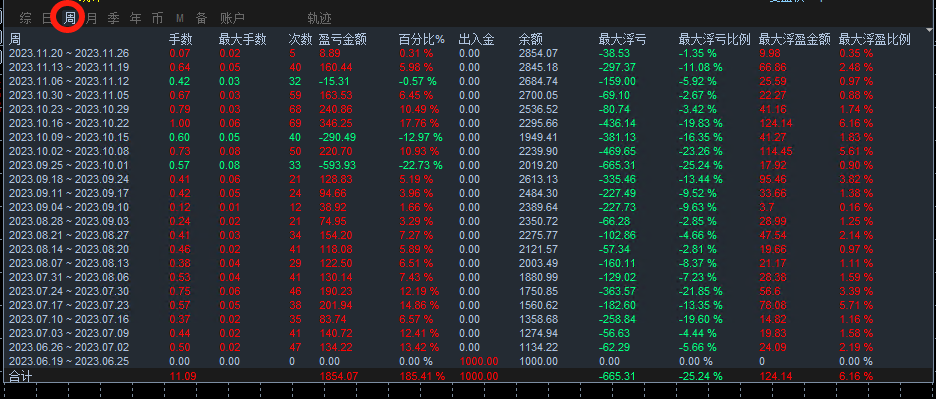
Task: Select week row 2023.06.26 ~ 2023.07.02
Action: [468, 347]
